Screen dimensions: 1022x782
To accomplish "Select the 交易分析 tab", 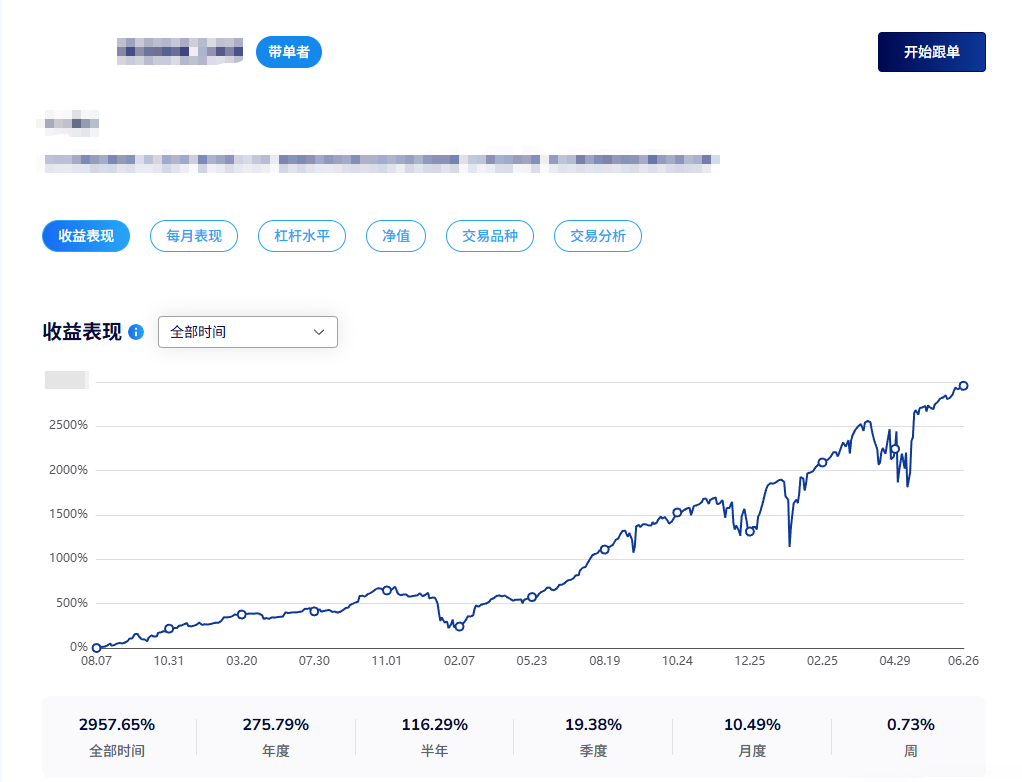I will (x=598, y=236).
